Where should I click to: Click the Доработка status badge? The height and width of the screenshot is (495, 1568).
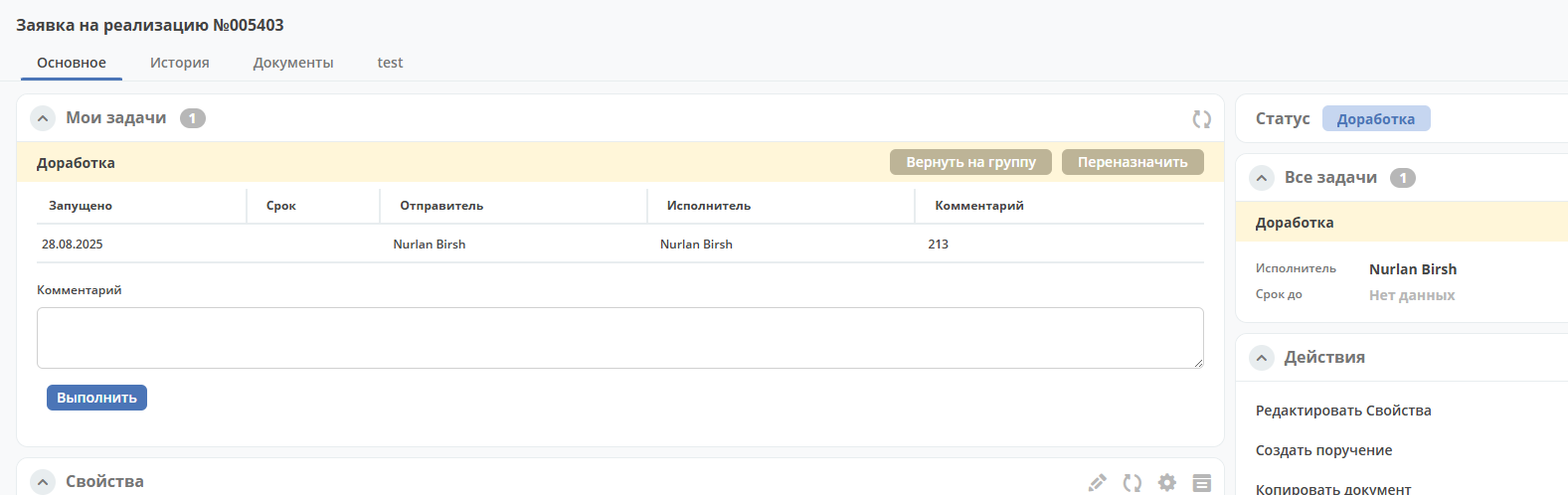pos(1376,119)
